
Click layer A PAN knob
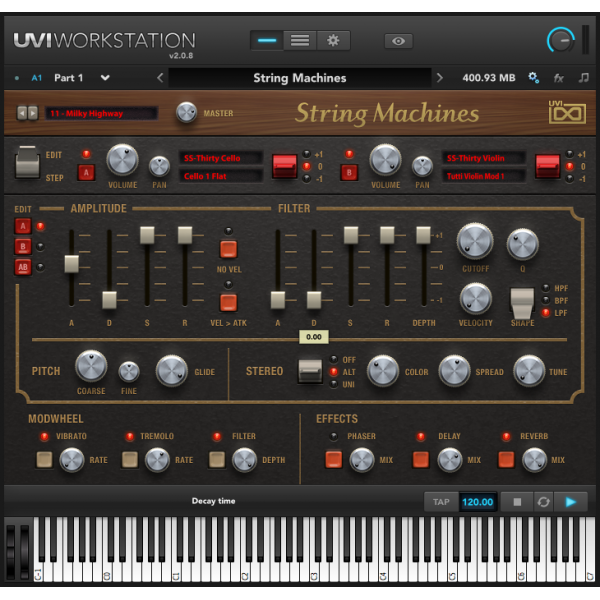(159, 166)
